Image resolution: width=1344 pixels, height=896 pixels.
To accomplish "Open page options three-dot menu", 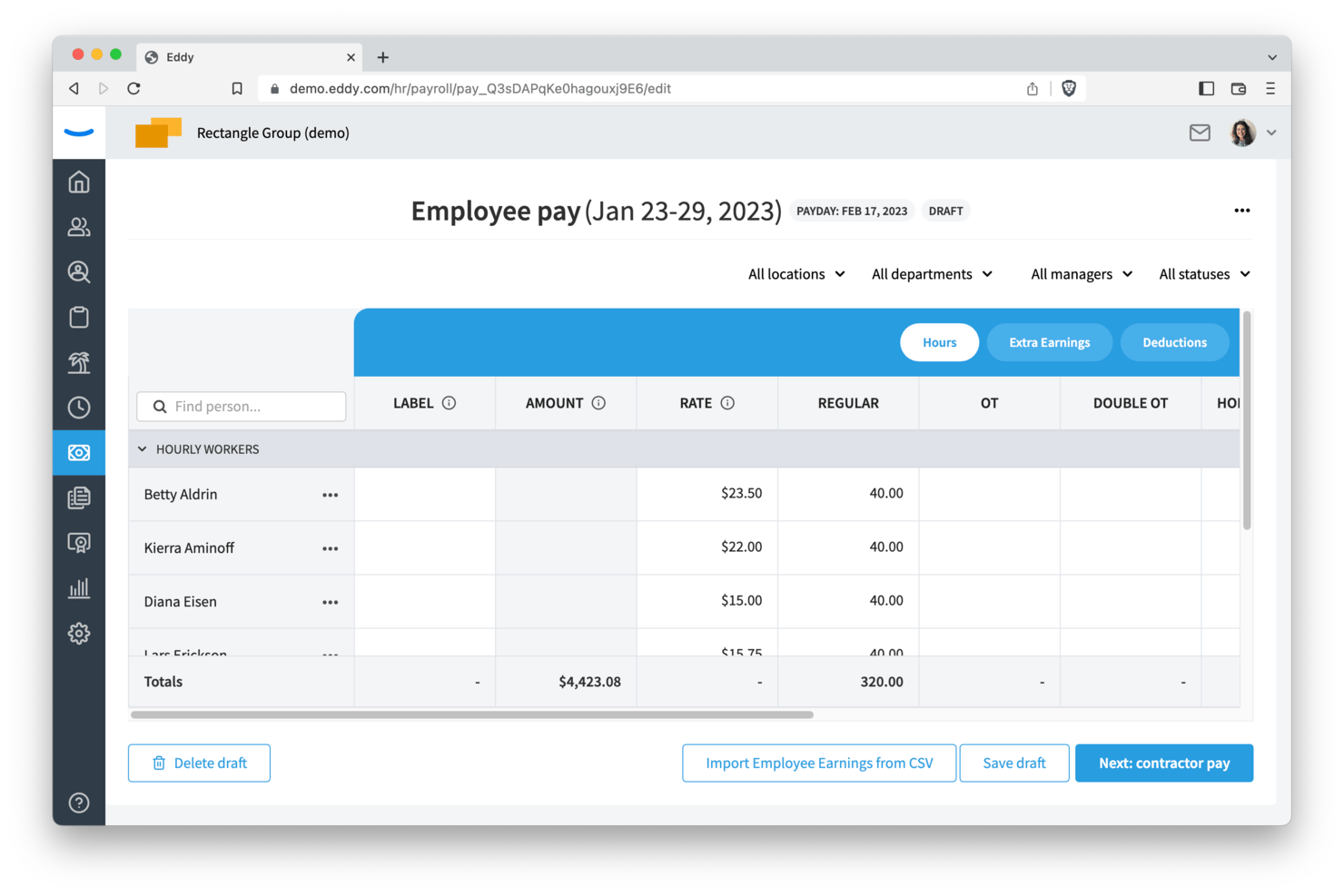I will coord(1242,211).
